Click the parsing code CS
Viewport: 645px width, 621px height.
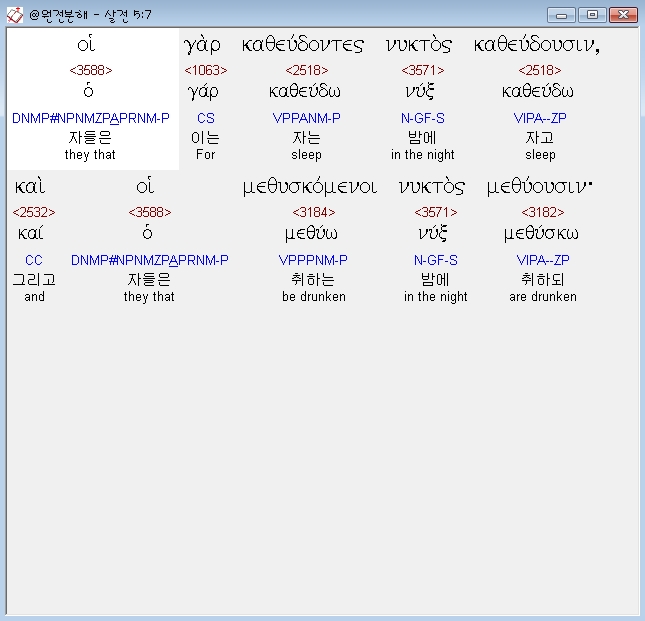206,118
